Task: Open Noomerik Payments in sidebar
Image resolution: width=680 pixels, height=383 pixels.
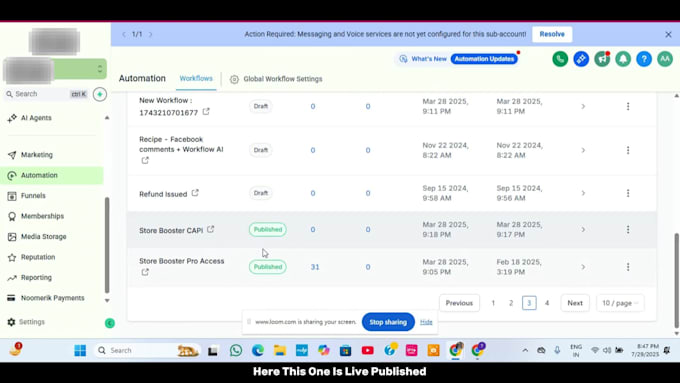Action: tap(52, 298)
